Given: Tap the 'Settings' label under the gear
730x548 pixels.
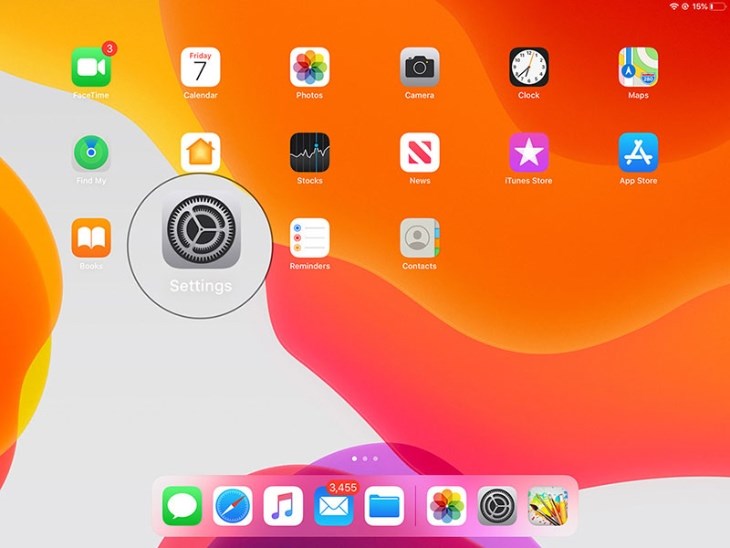Looking at the screenshot, I should click(201, 286).
